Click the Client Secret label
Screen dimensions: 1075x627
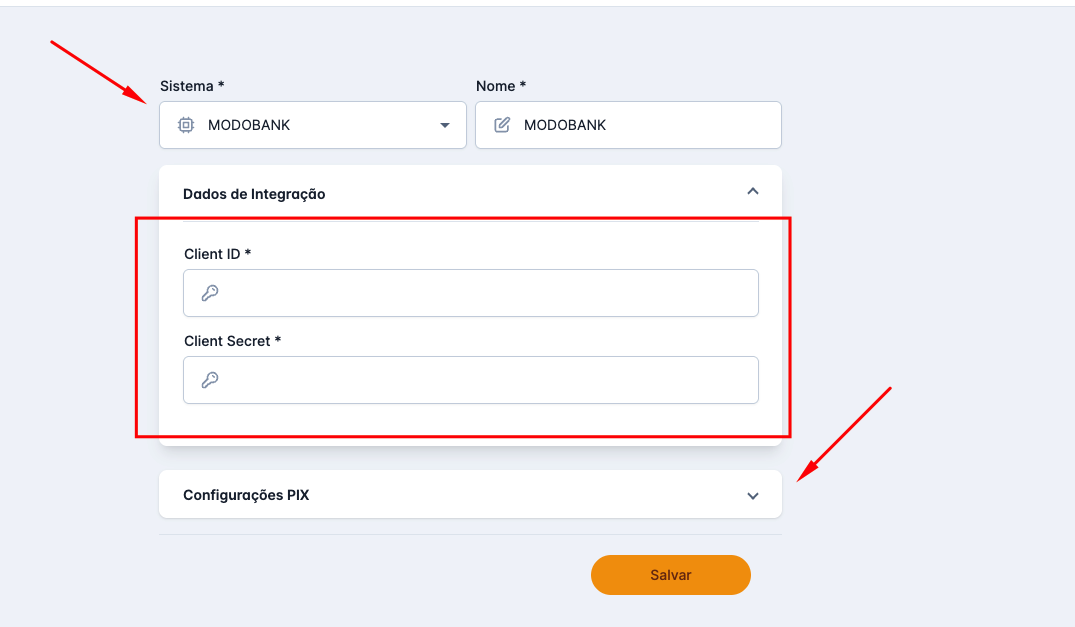coord(232,341)
